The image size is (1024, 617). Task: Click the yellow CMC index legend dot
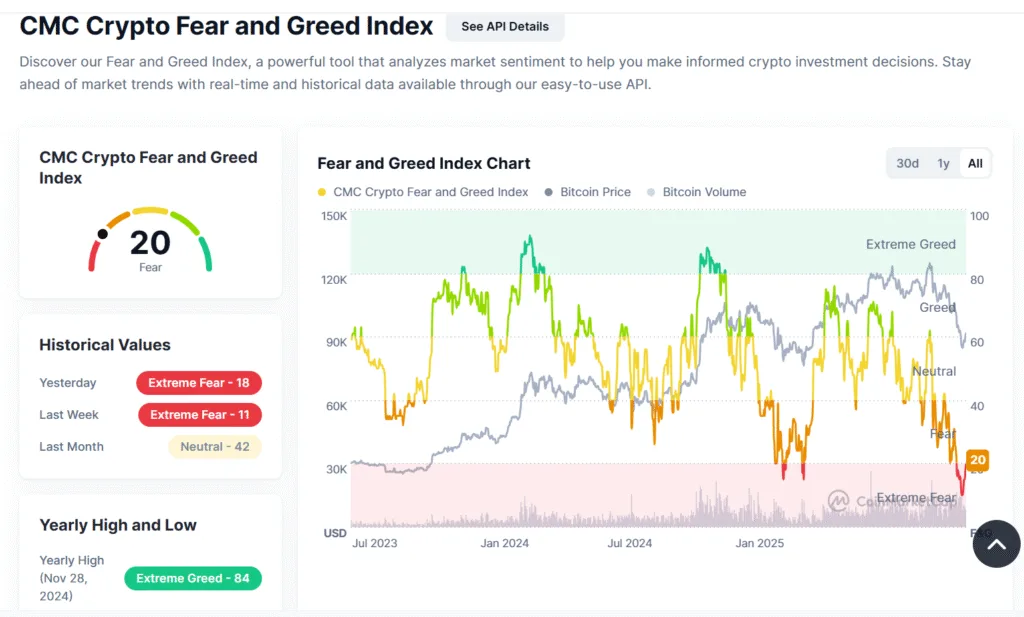click(320, 192)
